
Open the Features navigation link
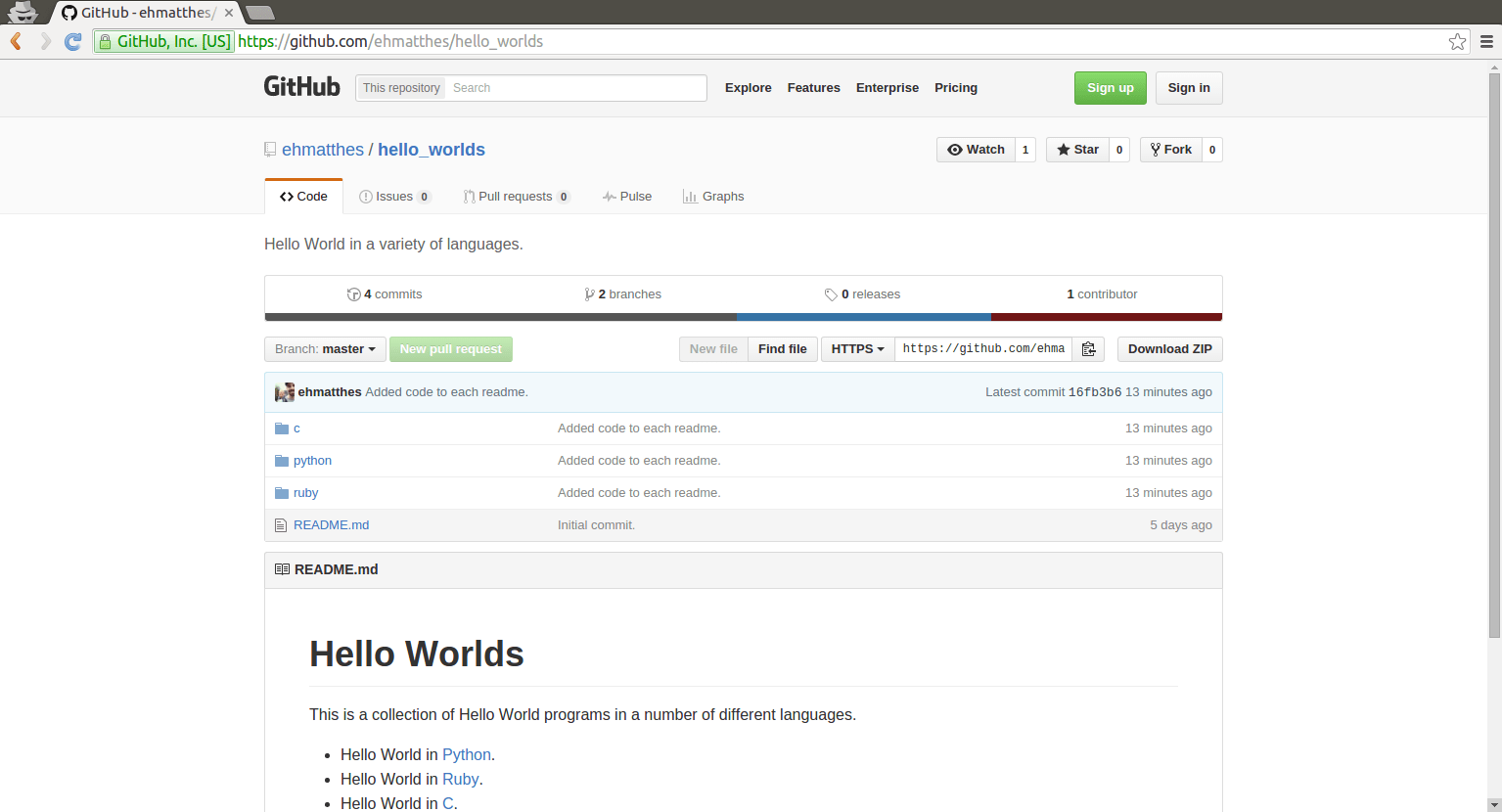[x=814, y=88]
